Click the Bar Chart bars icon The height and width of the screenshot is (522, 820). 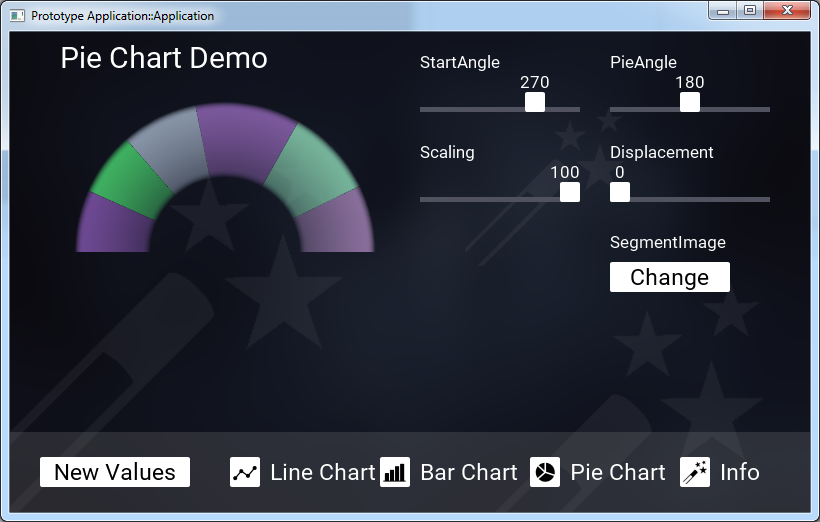click(395, 472)
